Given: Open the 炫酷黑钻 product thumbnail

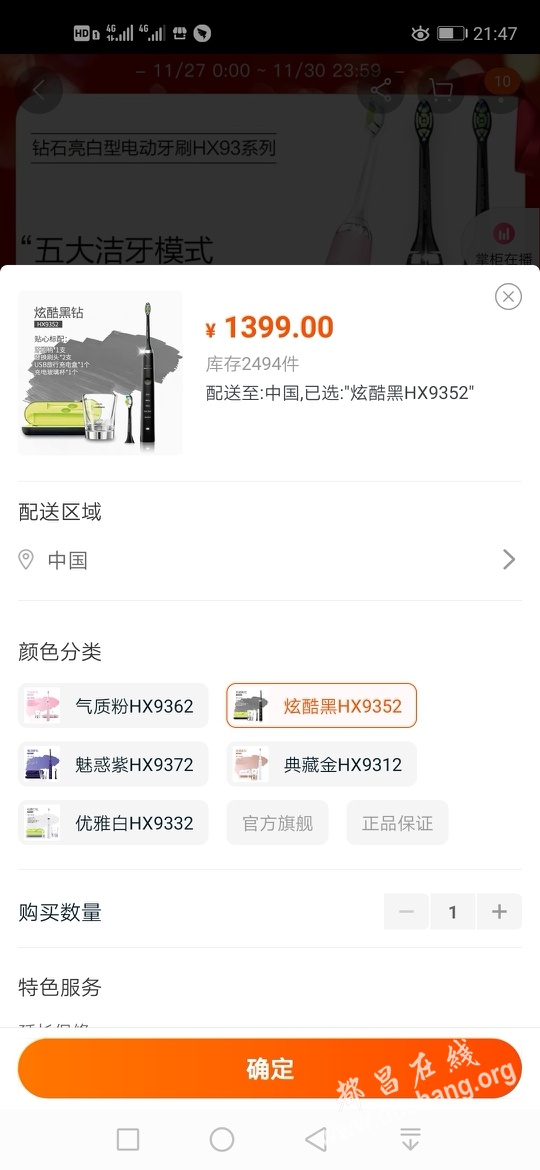Looking at the screenshot, I should pyautogui.click(x=101, y=373).
